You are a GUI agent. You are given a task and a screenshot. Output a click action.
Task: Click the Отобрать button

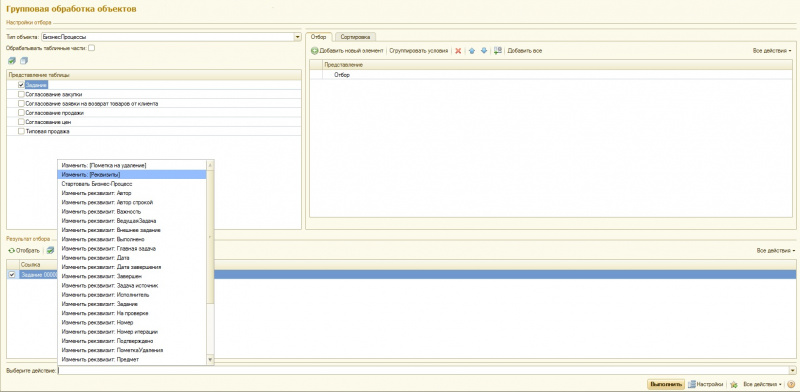click(24, 251)
